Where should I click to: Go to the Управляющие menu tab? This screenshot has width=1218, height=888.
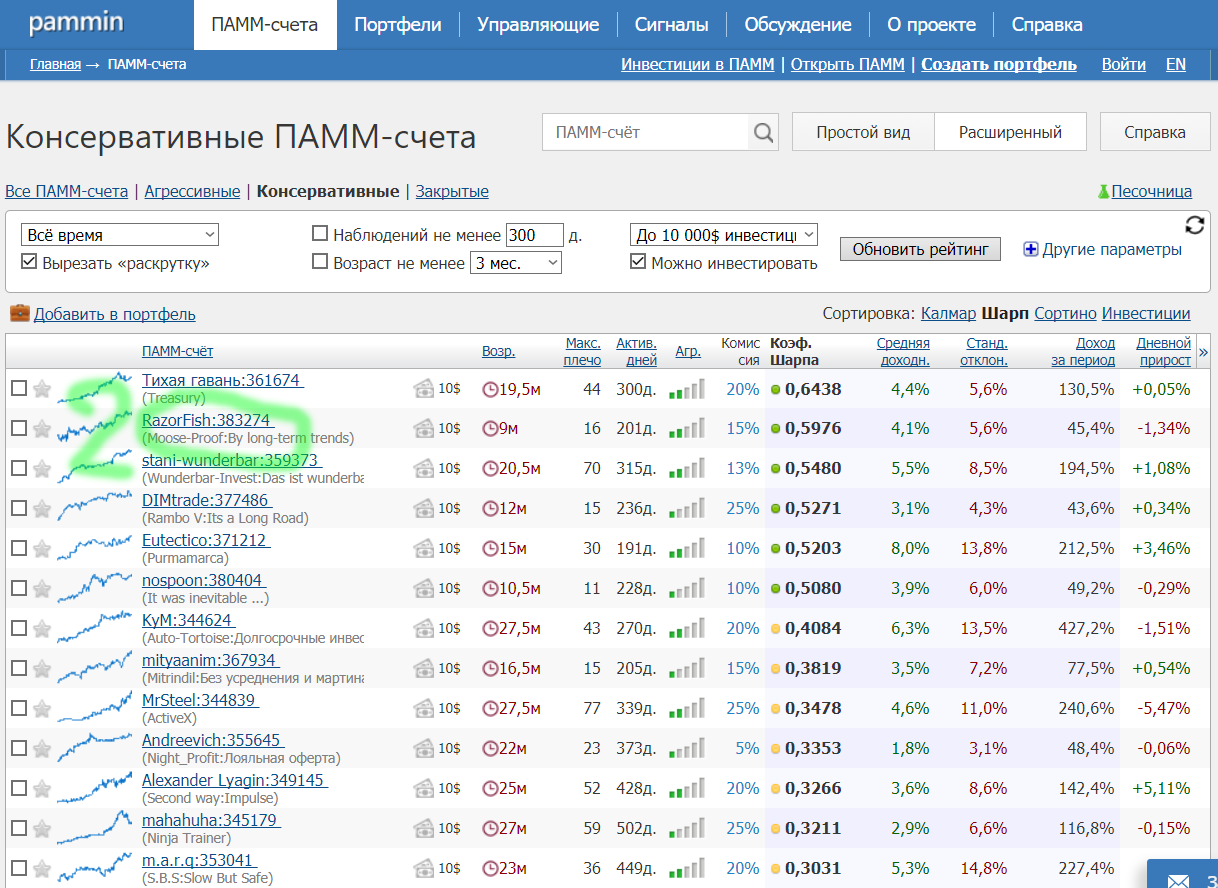(x=538, y=25)
